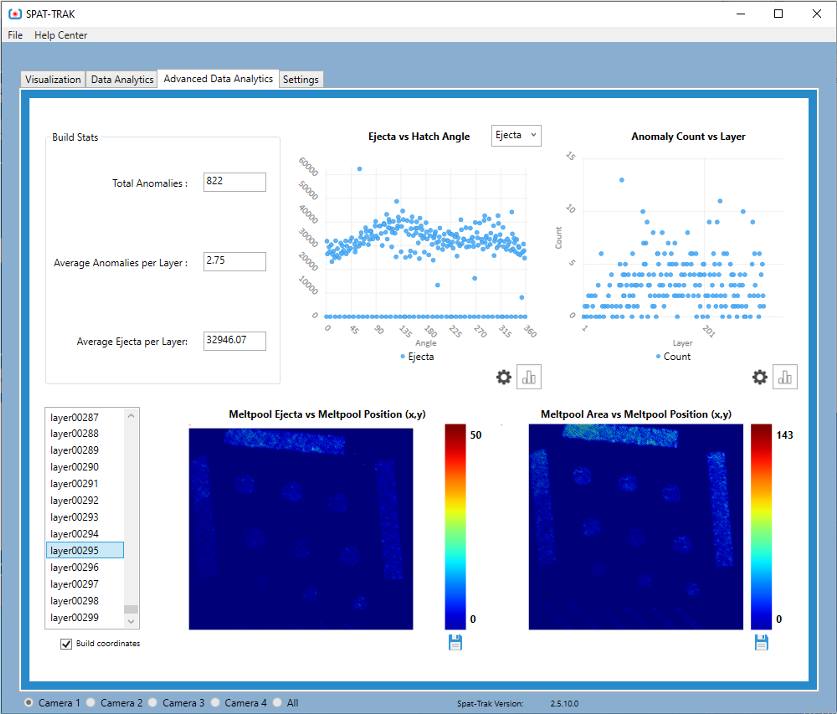Click the Count legend entry under anomaly chart
837x714 pixels.
(673, 356)
